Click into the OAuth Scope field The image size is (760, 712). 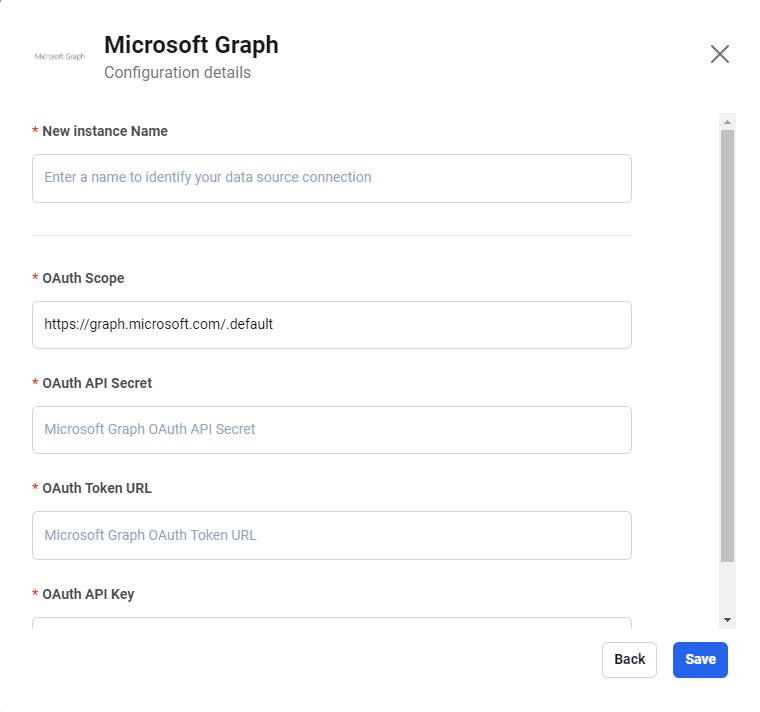(x=332, y=325)
